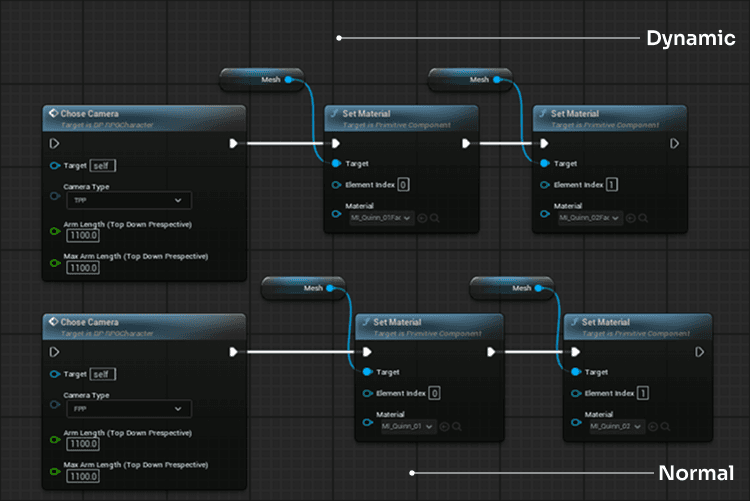Image resolution: width=750 pixels, height=501 pixels.
Task: Select the Mesh variable node above MI_Quinn_02Fac node
Action: click(470, 79)
